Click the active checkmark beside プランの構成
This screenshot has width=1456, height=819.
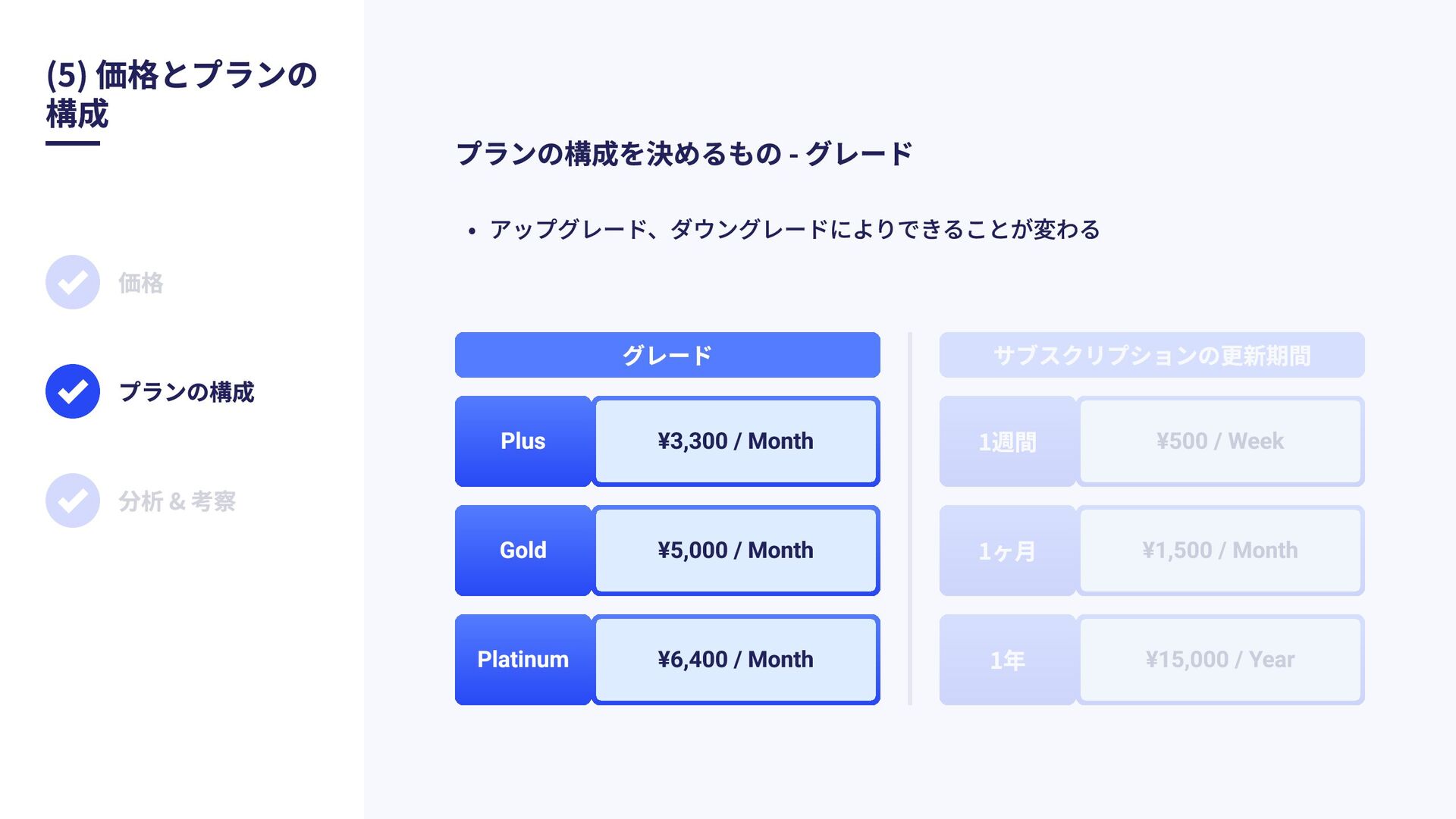point(73,391)
